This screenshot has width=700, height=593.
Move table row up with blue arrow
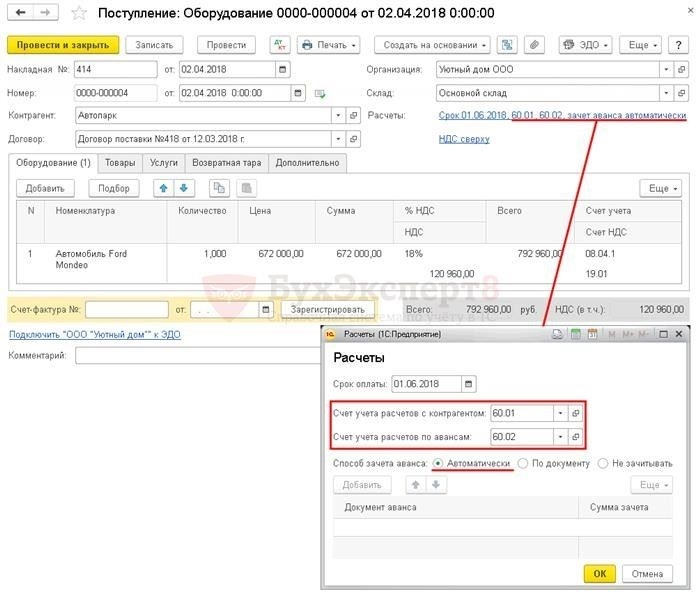(x=163, y=188)
